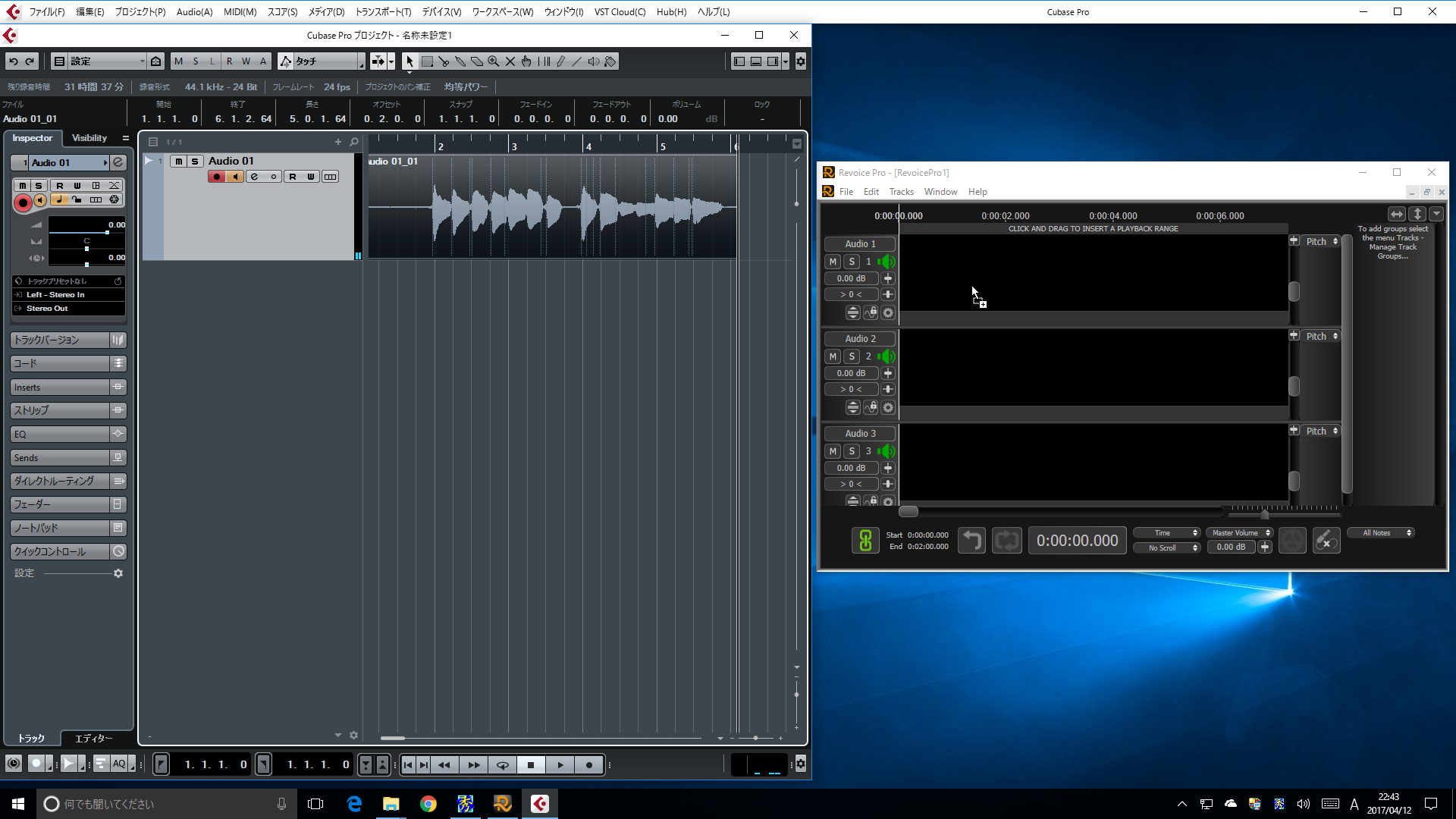Select the Mute X tool in Cubase
The image size is (1456, 819).
tap(510, 61)
